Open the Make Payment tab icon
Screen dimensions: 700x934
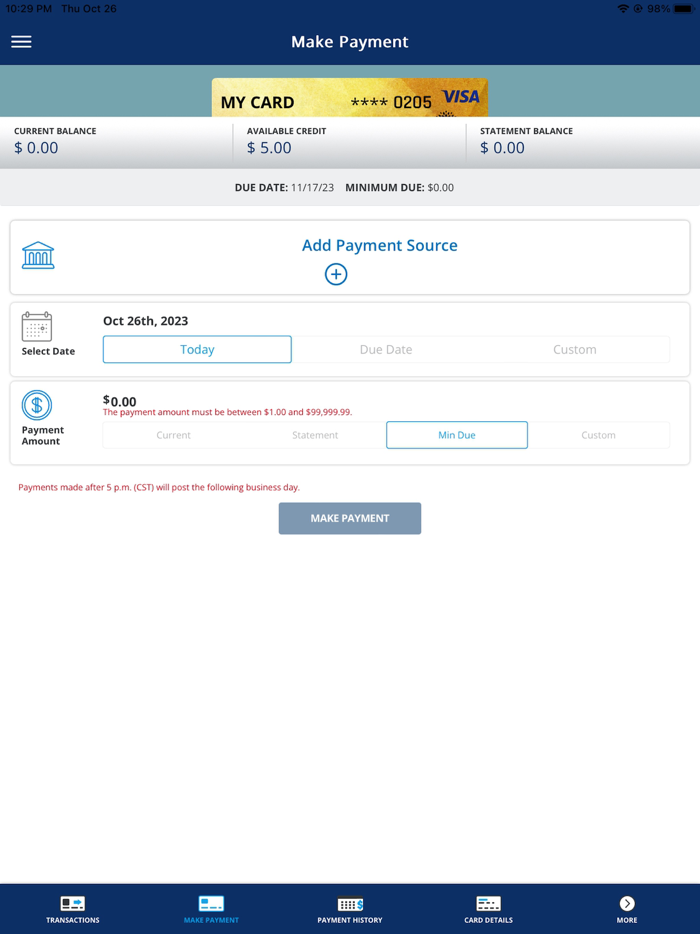coord(211,904)
